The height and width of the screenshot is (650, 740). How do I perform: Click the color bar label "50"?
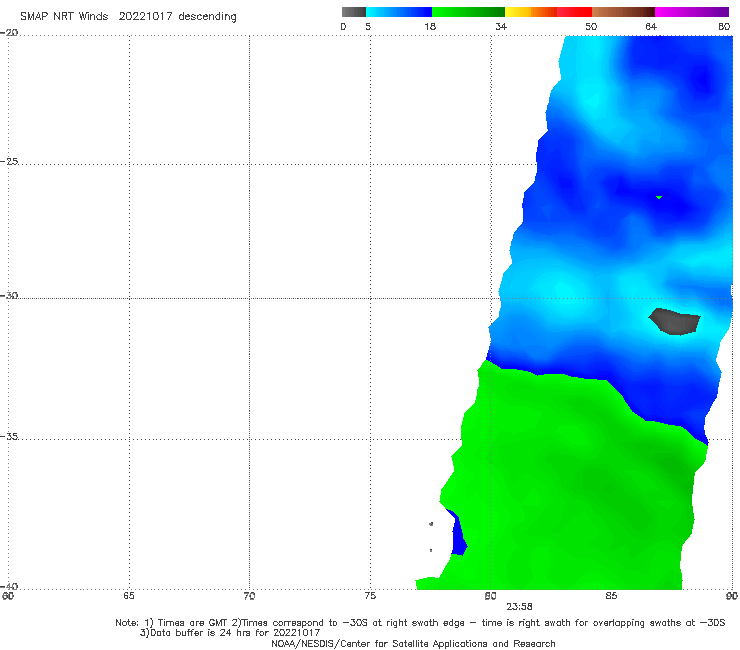591,26
